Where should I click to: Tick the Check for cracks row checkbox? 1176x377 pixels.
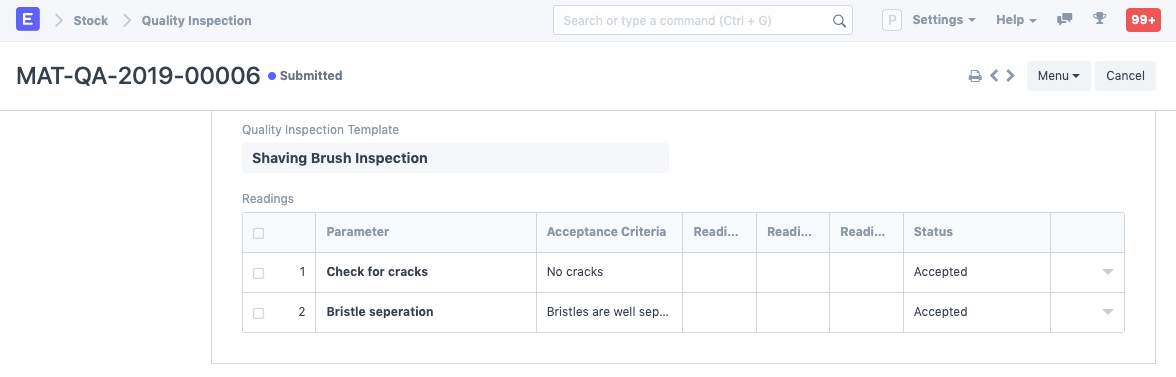259,273
